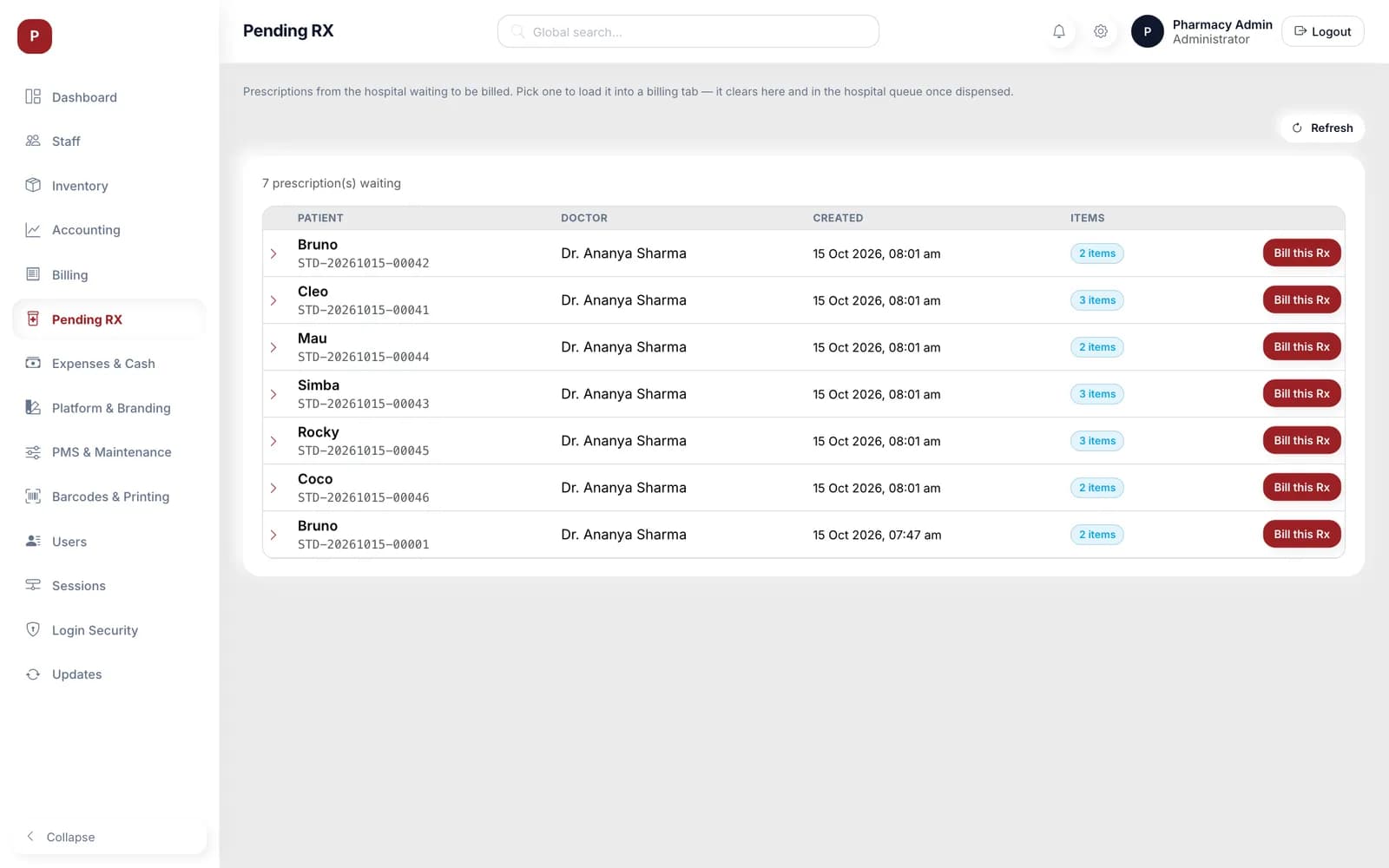Open settings gear icon in header

[x=1101, y=31]
